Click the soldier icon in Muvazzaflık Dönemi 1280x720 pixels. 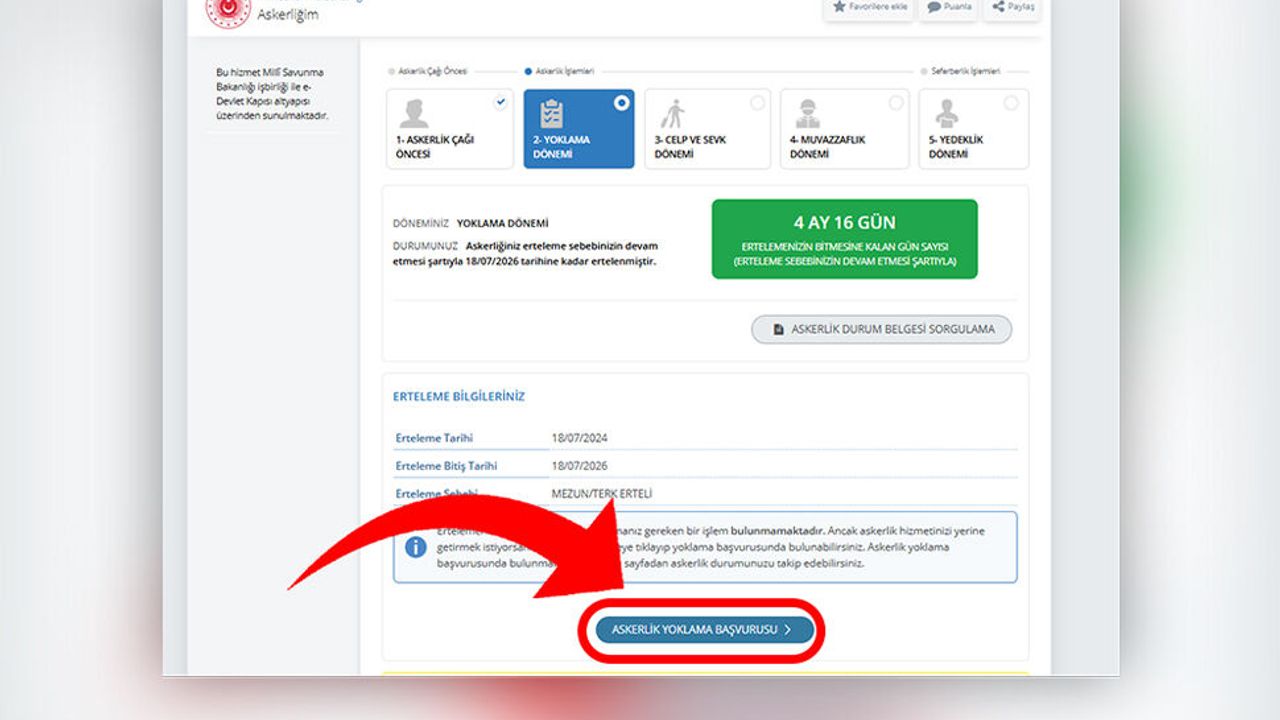[810, 114]
